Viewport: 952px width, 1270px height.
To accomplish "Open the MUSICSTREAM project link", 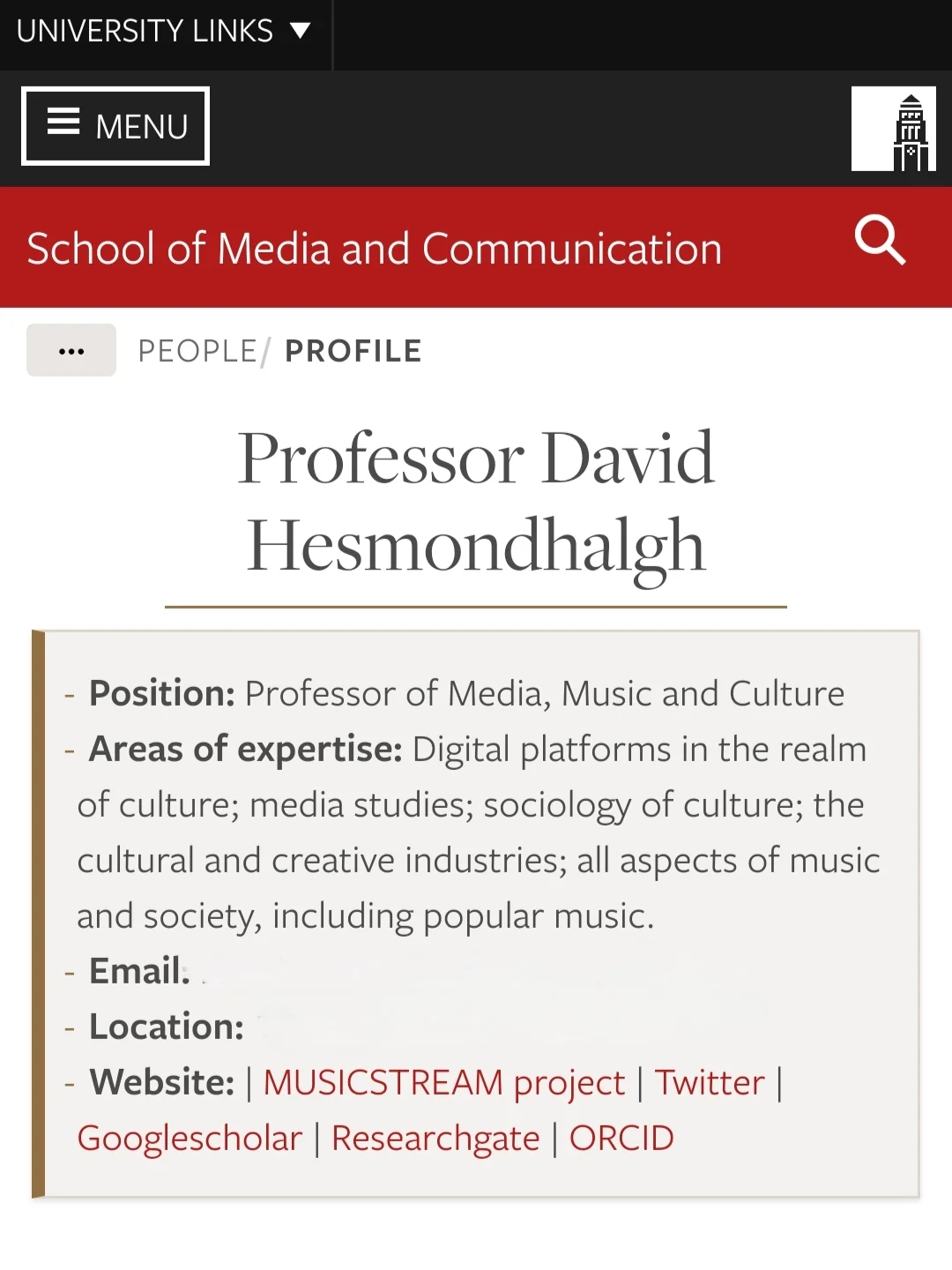I will (x=443, y=1082).
